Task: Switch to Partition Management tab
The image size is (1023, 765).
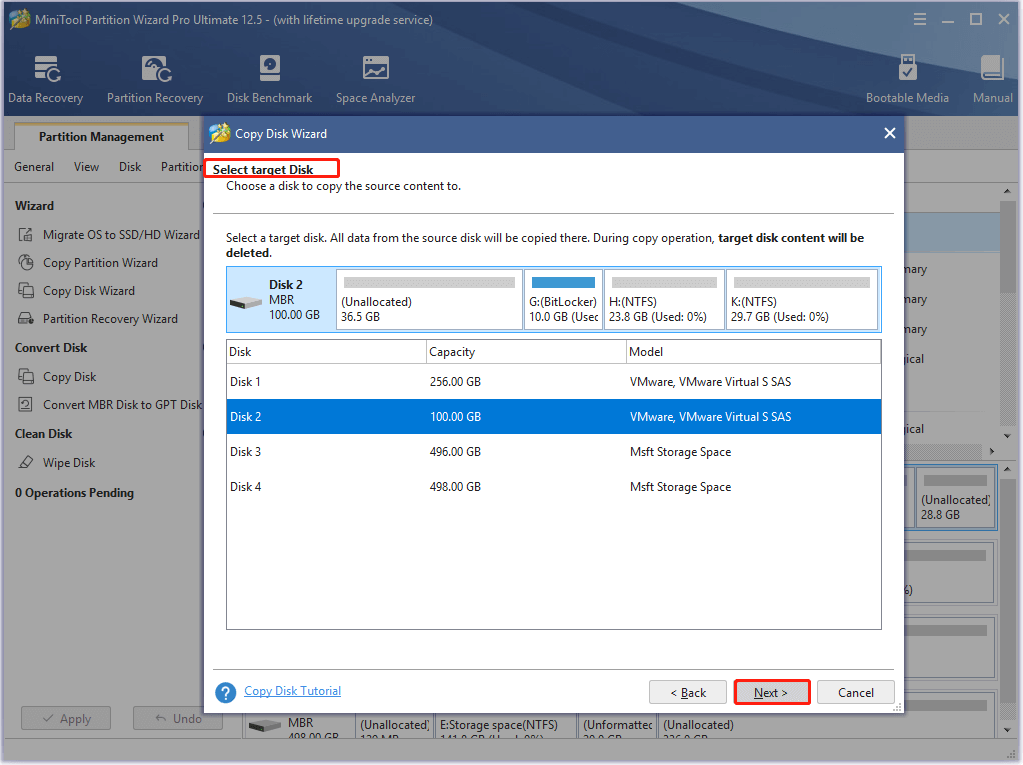Action: (x=101, y=137)
